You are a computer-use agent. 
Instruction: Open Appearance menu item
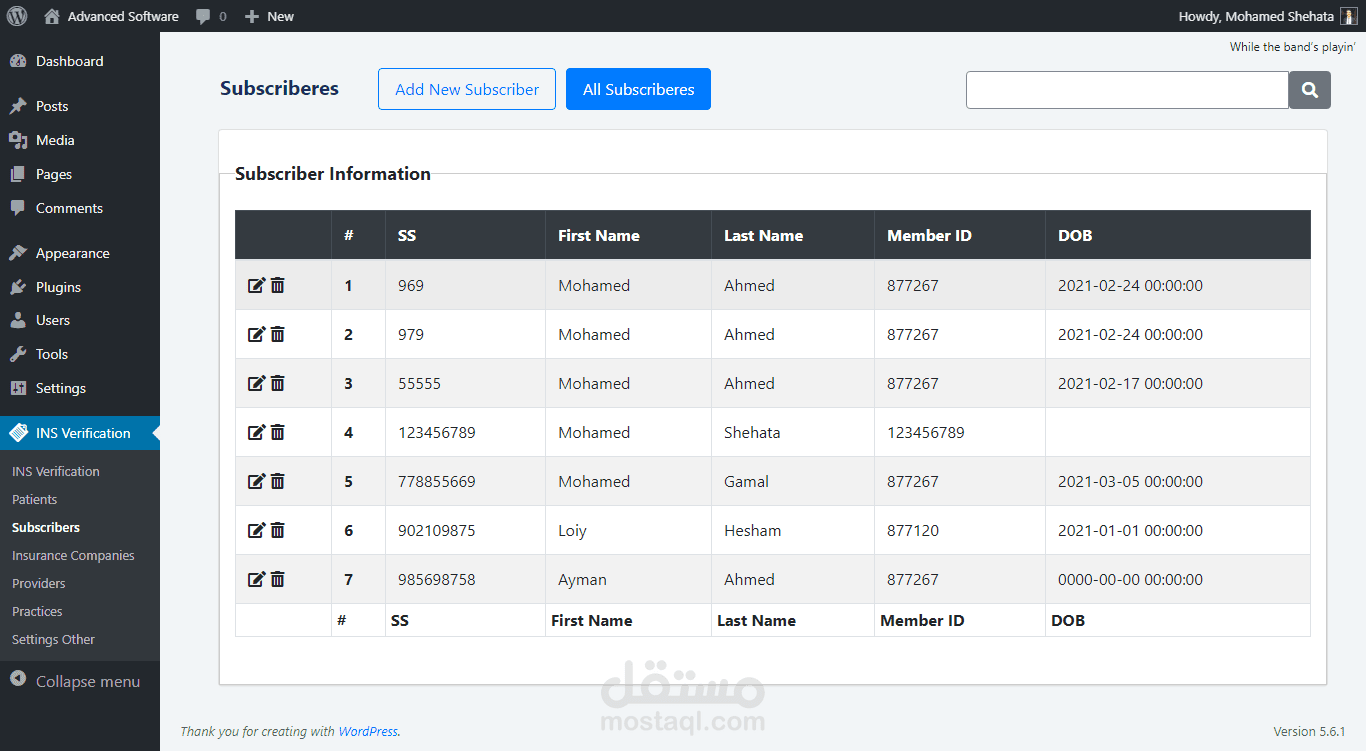(80, 253)
